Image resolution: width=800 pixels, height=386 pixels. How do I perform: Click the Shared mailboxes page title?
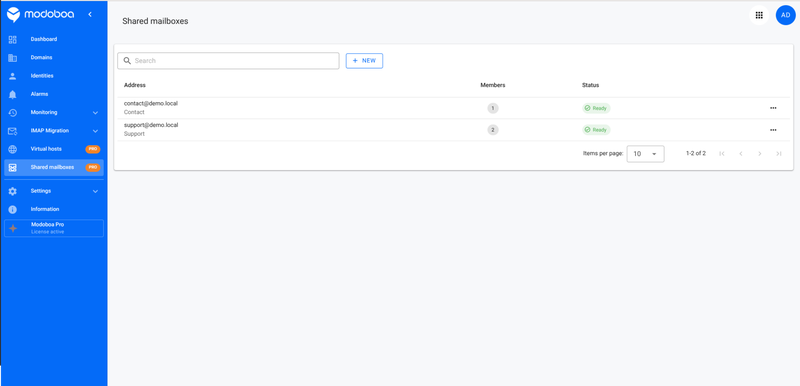pyautogui.click(x=155, y=21)
